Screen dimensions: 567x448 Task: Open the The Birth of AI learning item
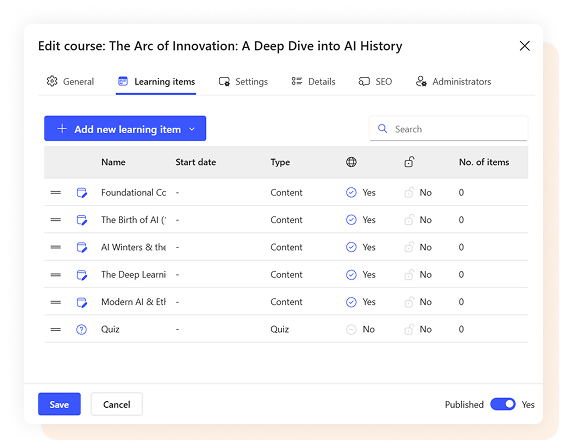point(133,220)
